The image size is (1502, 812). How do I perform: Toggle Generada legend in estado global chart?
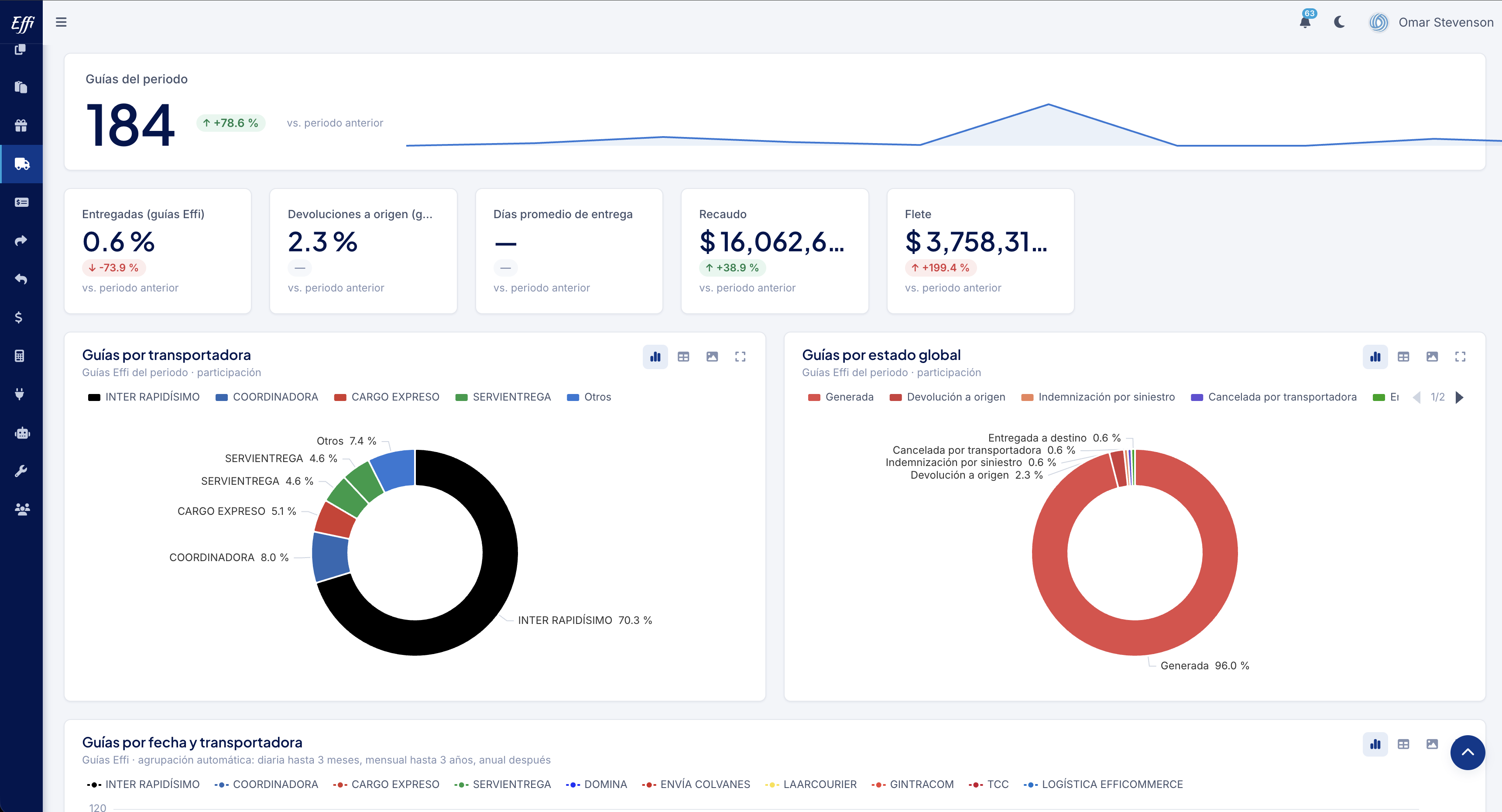[841, 397]
